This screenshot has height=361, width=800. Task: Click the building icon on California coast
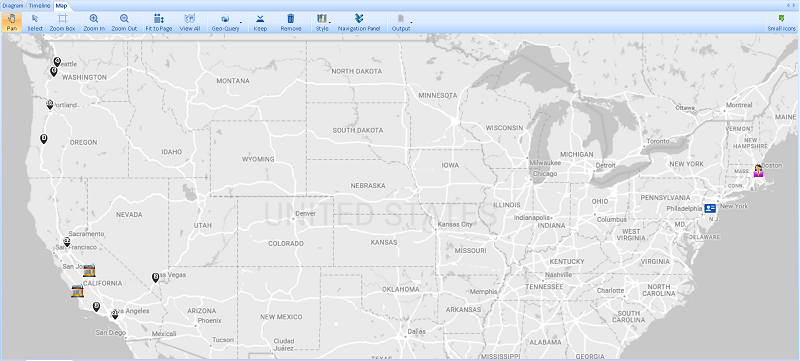click(x=77, y=291)
